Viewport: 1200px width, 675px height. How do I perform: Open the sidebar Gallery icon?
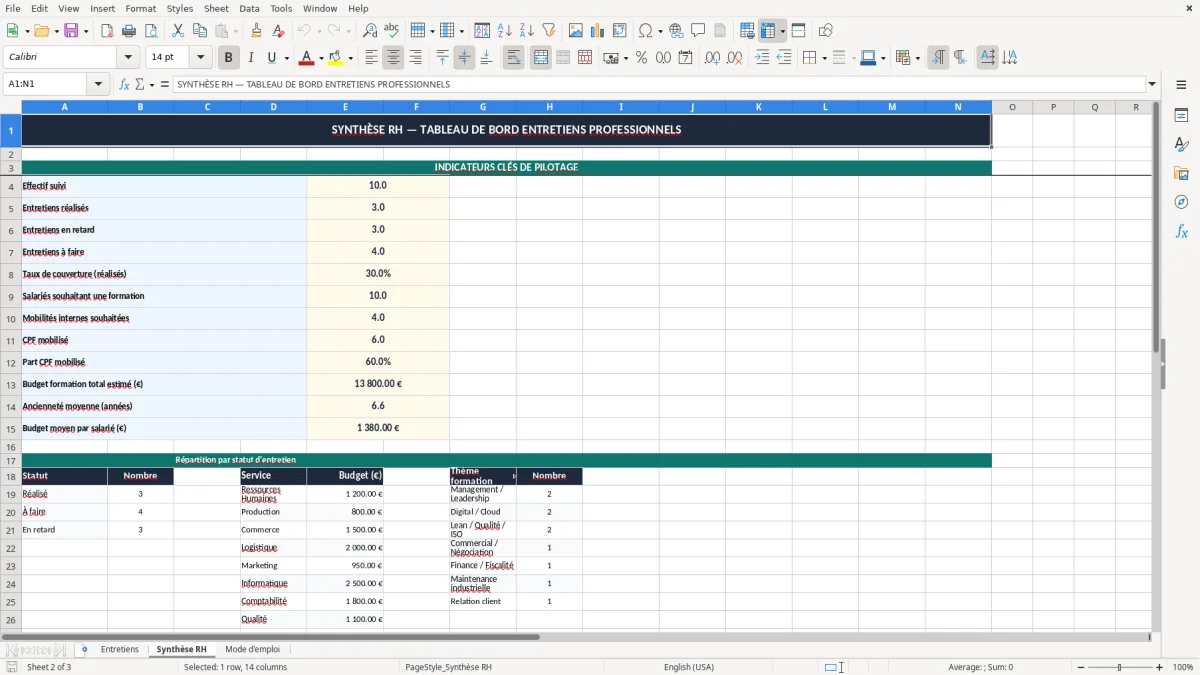point(1181,174)
